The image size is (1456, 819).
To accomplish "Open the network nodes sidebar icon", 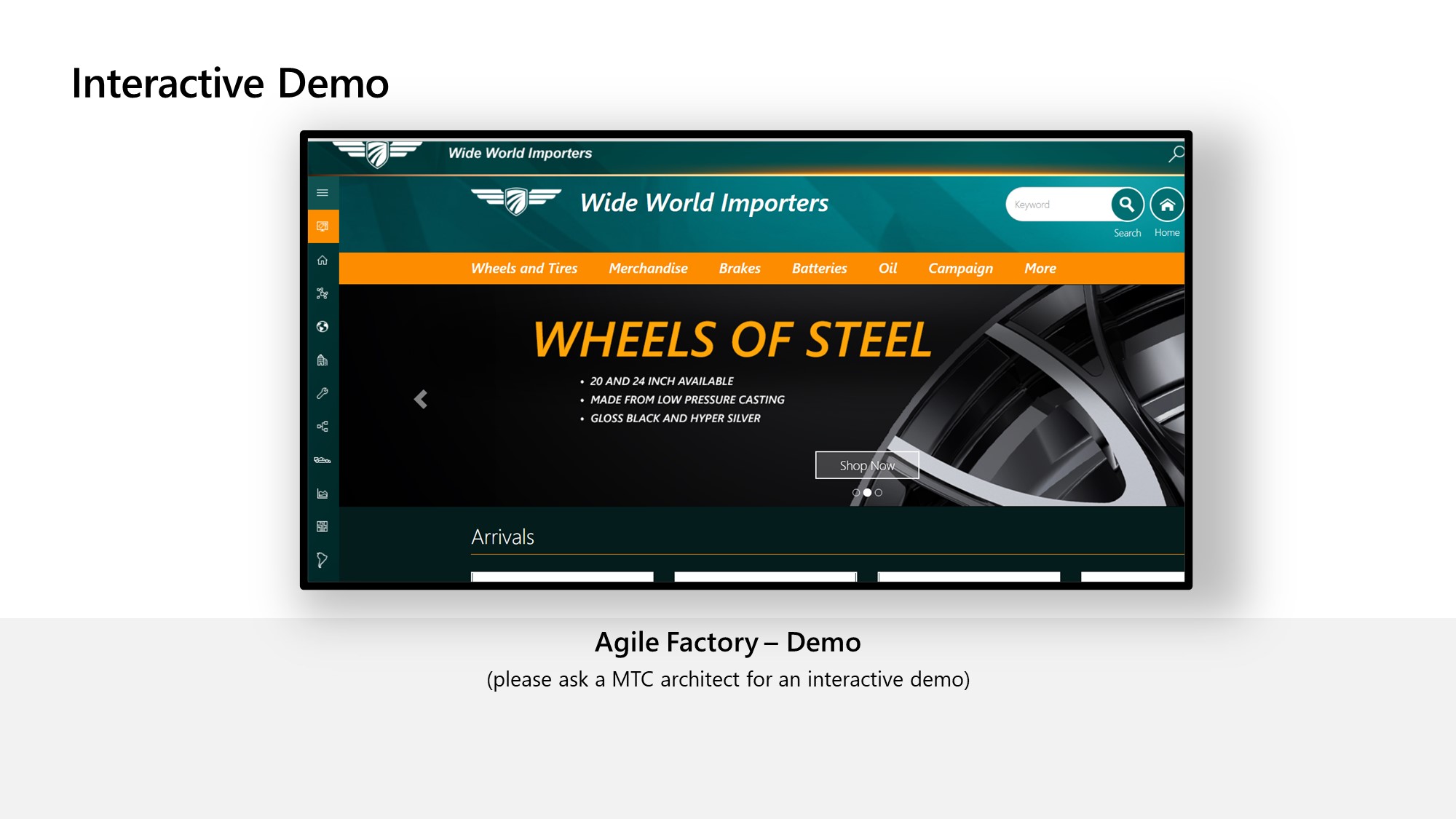I will tap(323, 293).
